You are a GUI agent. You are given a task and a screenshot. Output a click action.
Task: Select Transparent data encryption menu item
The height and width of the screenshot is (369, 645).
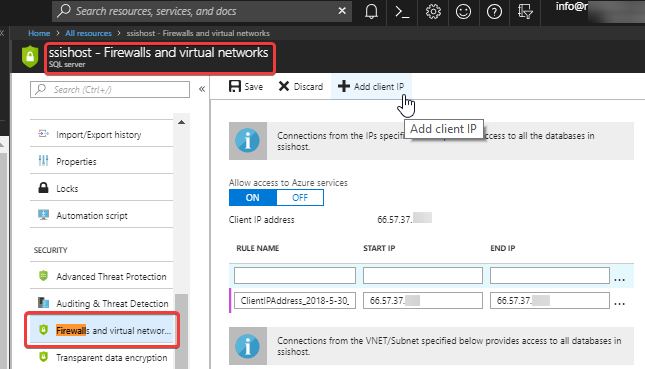click(102, 357)
